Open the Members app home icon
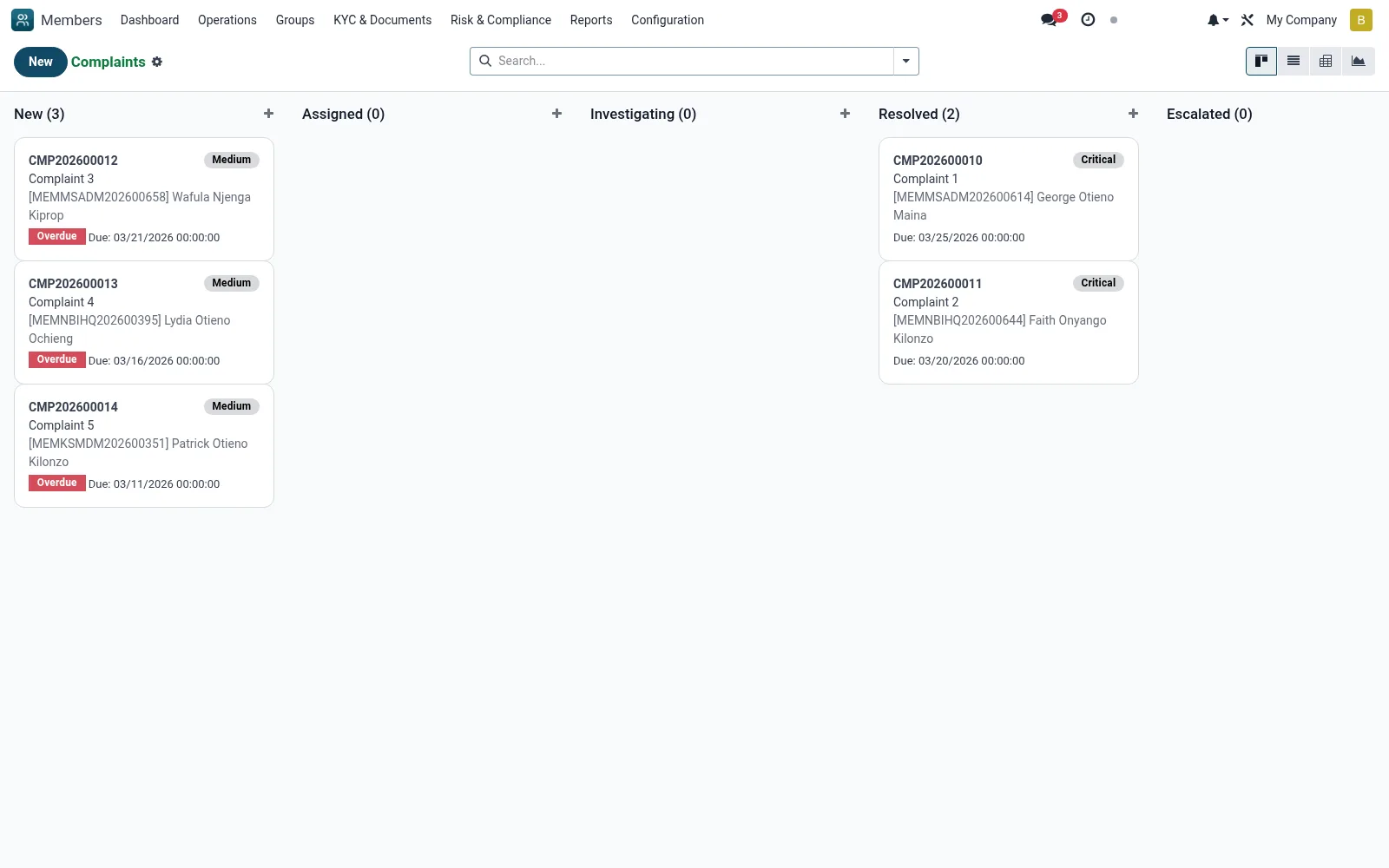Screen dimensions: 1389x868 [x=23, y=20]
